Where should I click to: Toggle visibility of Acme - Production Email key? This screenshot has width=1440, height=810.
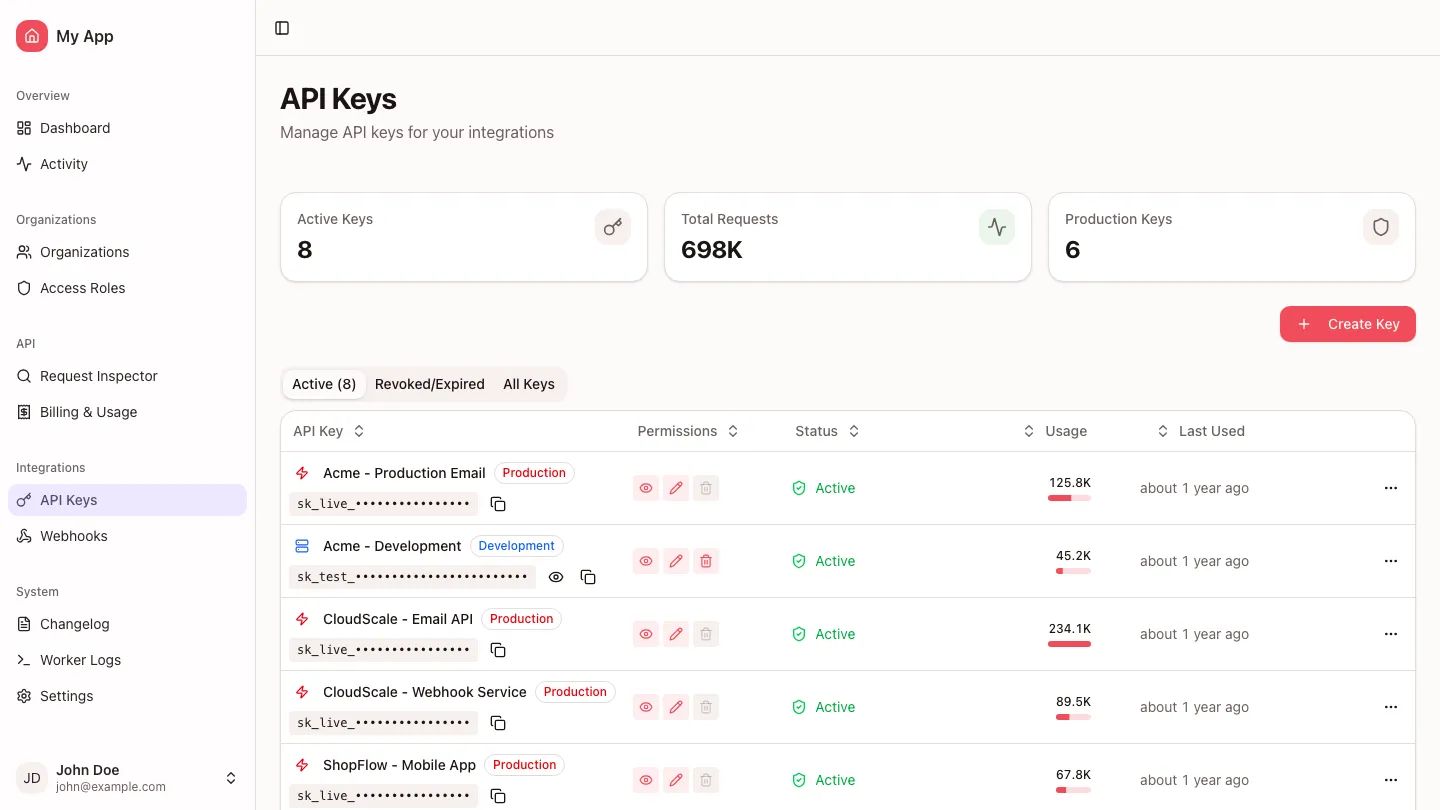tap(646, 488)
